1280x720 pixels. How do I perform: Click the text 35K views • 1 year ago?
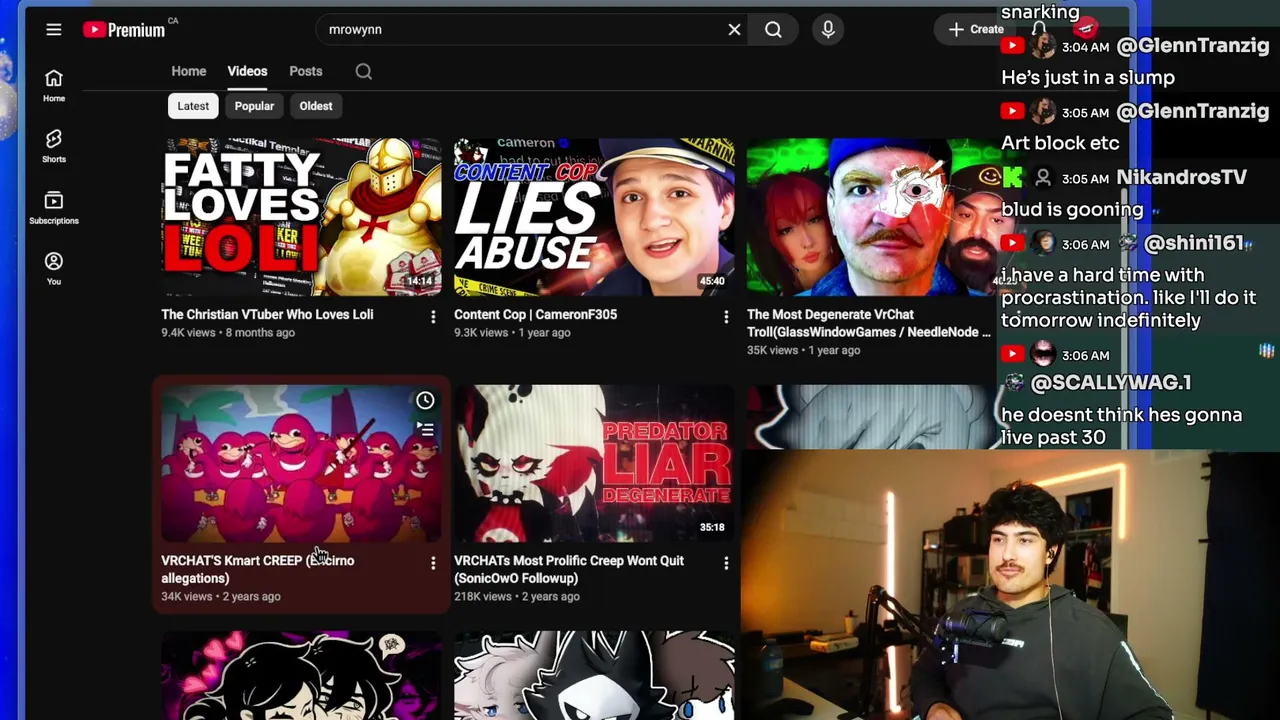(803, 350)
